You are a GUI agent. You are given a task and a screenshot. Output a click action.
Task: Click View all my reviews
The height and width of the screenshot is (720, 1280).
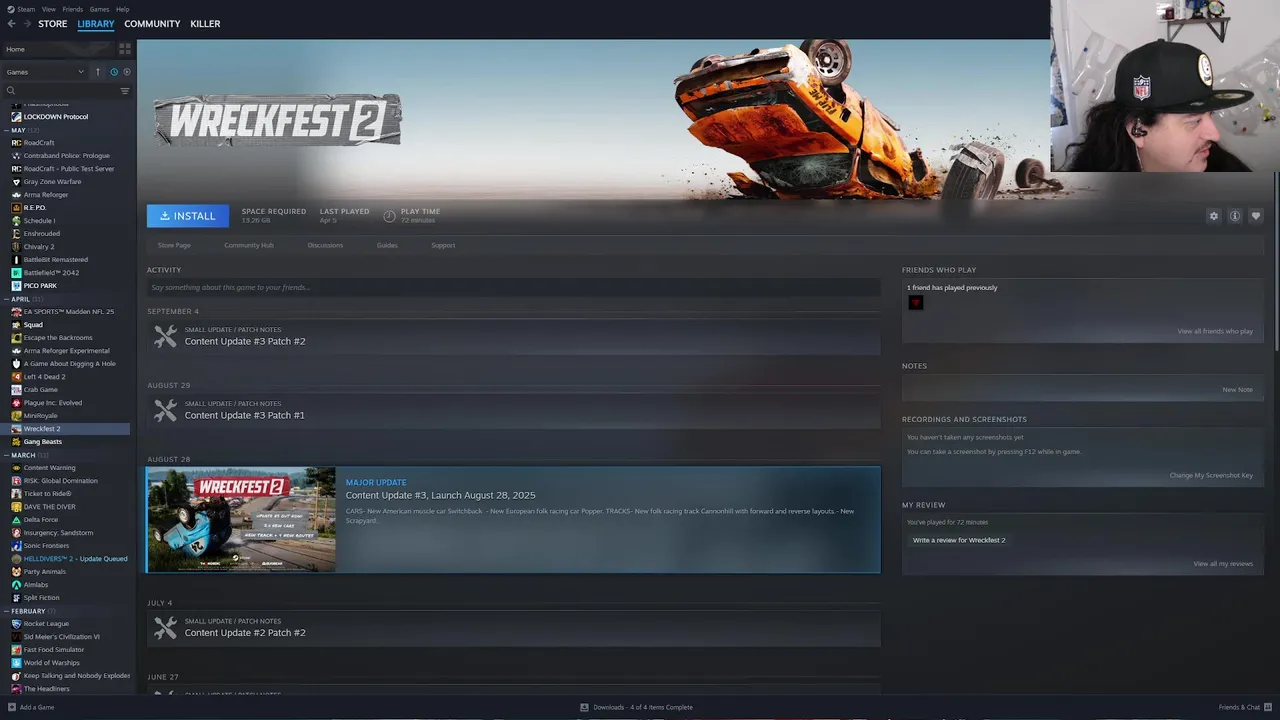tap(1223, 563)
